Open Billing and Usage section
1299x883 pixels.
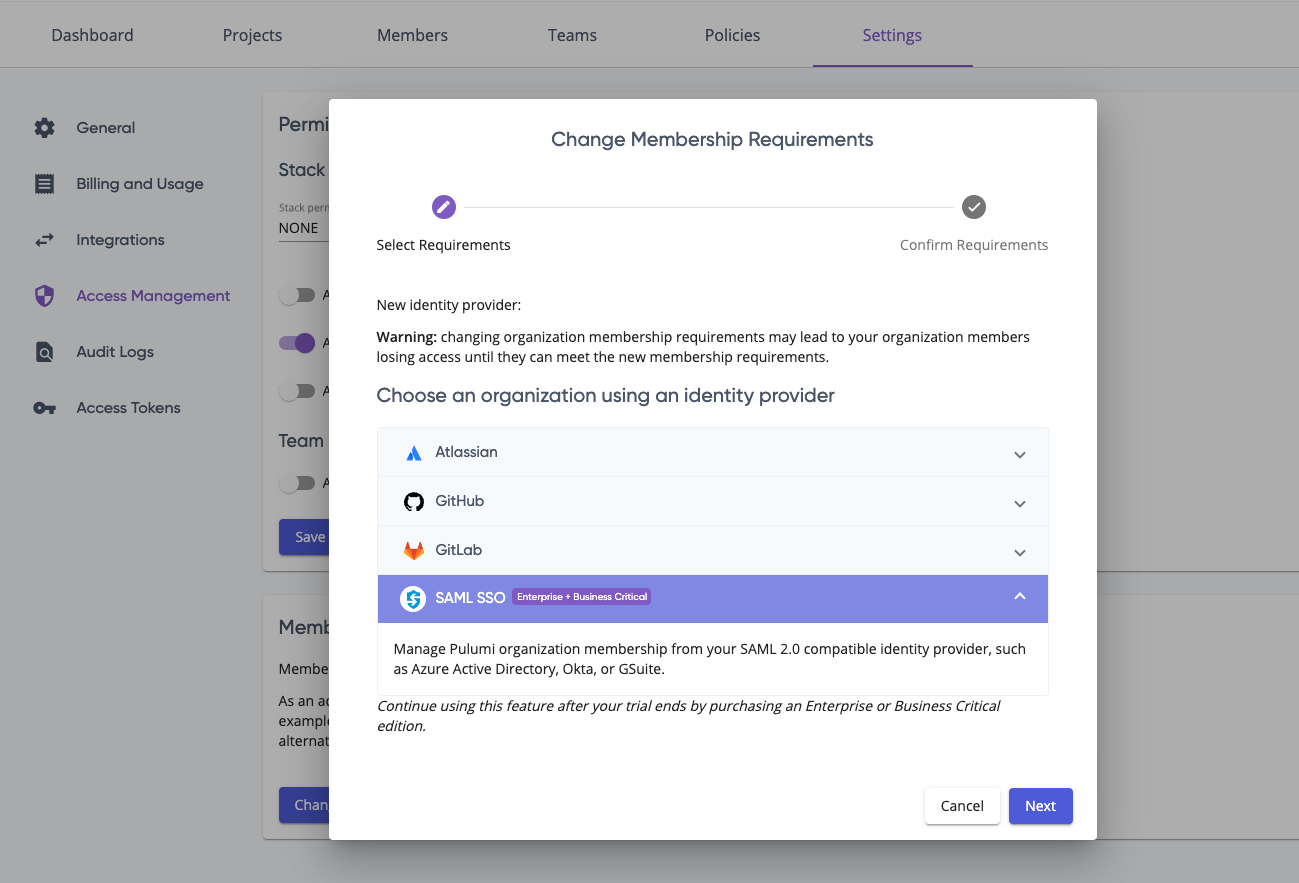(140, 184)
